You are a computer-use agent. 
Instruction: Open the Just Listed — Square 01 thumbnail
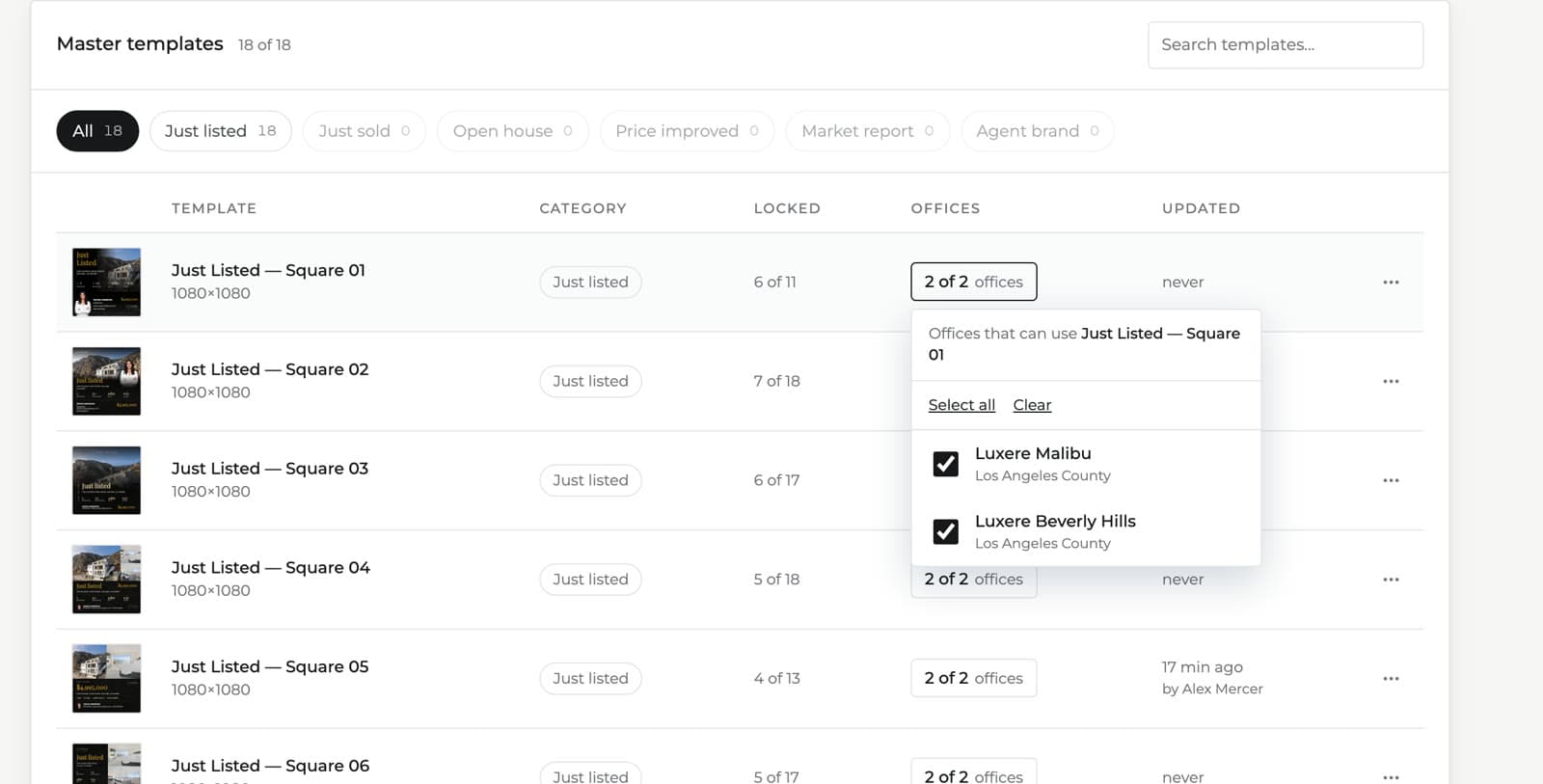pyautogui.click(x=107, y=283)
